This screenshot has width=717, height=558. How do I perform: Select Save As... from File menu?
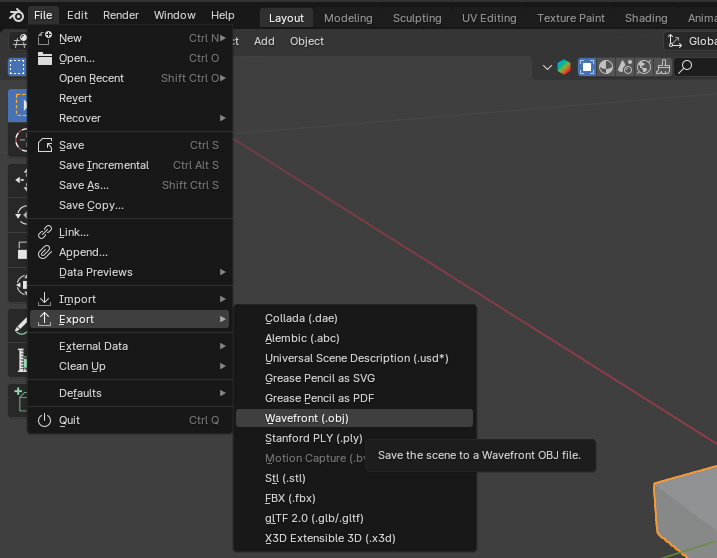(84, 185)
